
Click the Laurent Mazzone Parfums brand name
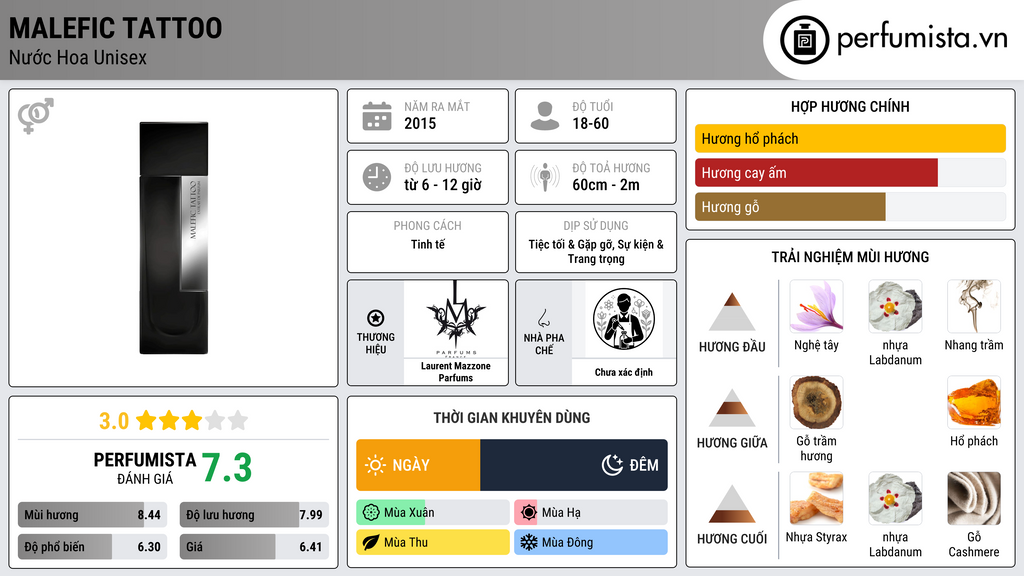[455, 372]
